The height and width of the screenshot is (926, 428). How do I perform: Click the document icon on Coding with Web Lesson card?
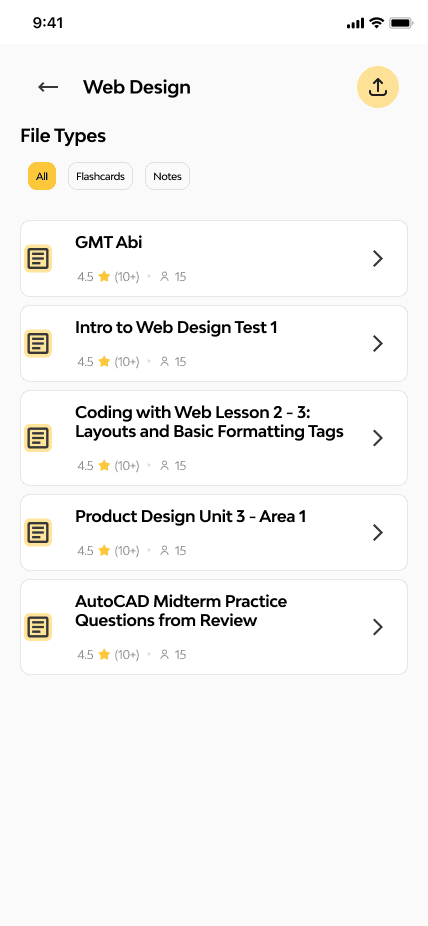(x=38, y=438)
